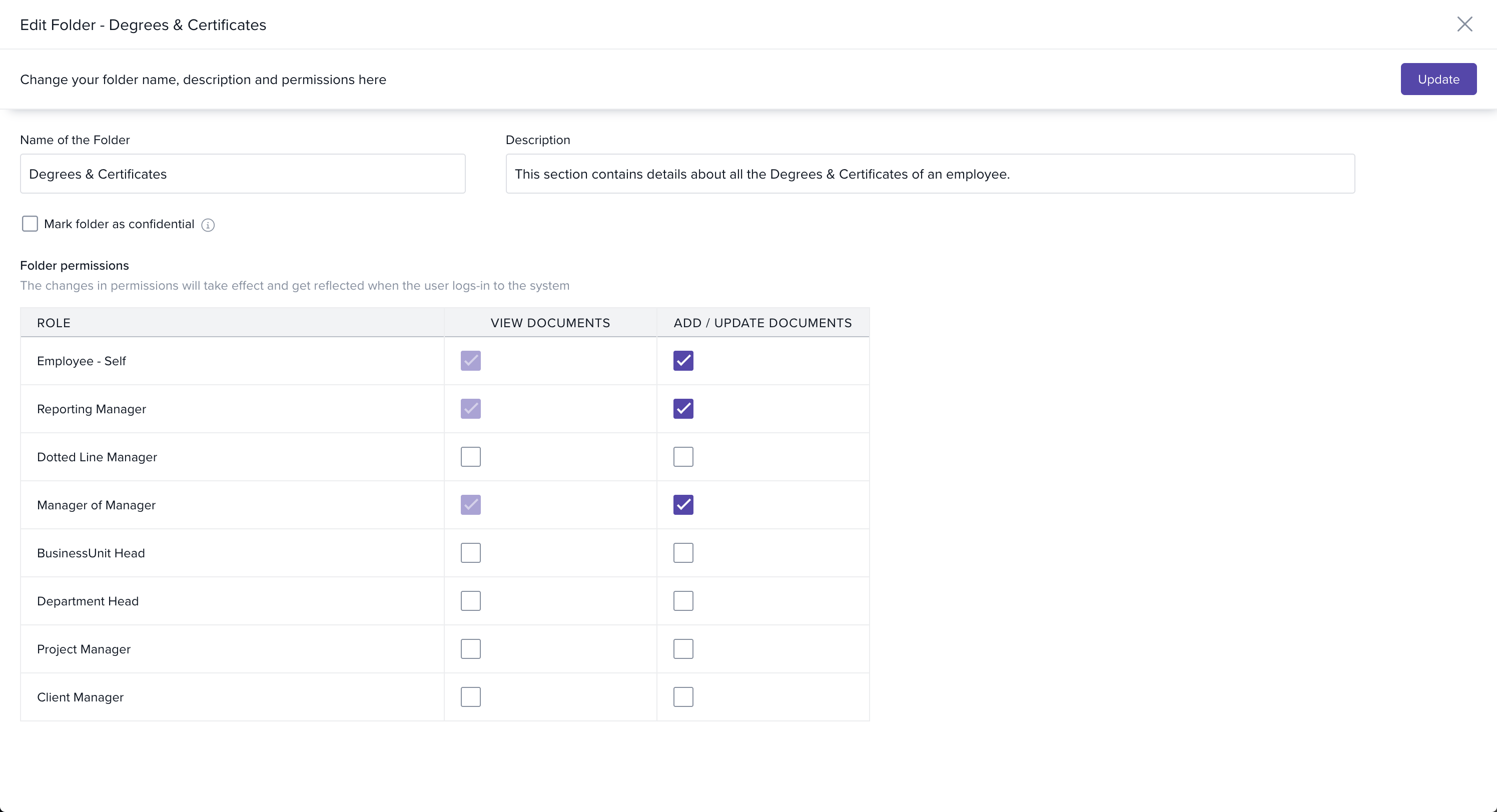
Task: Click the Description text field
Action: tap(929, 174)
